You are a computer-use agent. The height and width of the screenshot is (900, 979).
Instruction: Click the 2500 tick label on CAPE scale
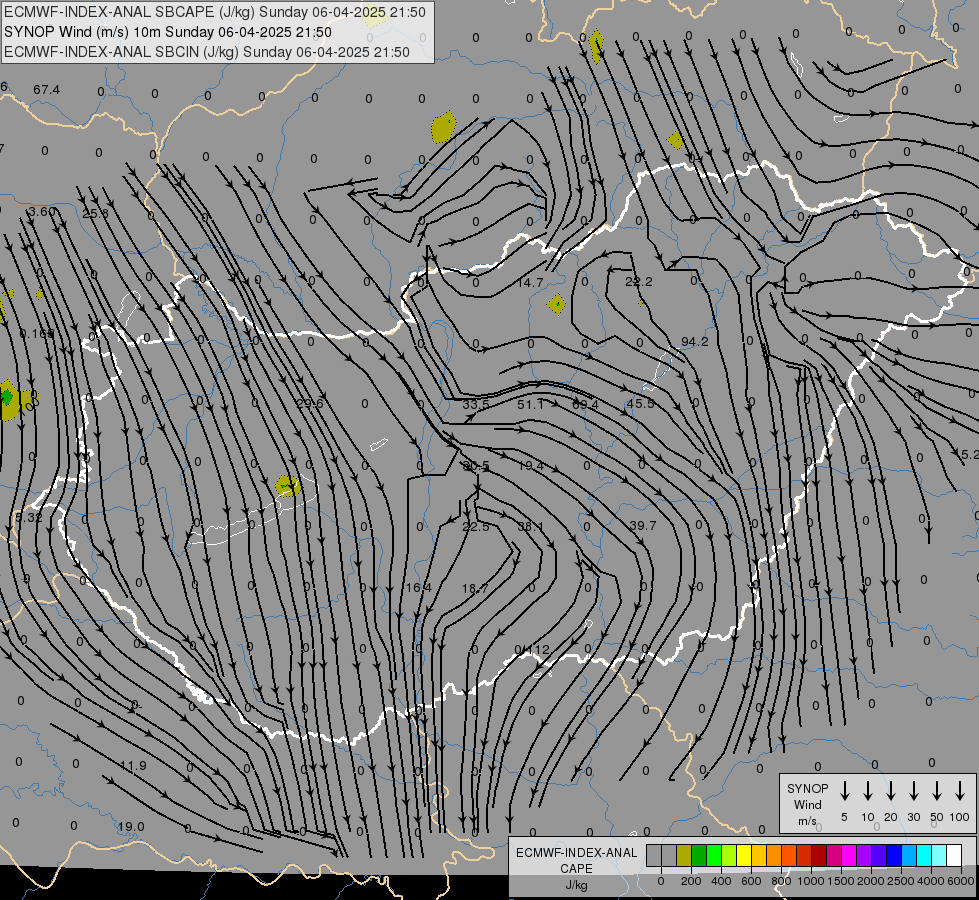[900, 881]
